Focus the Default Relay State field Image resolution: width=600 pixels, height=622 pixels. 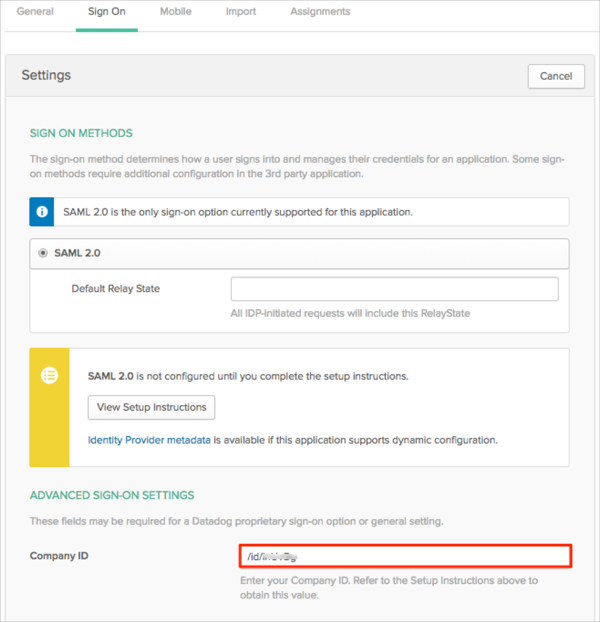pos(394,289)
